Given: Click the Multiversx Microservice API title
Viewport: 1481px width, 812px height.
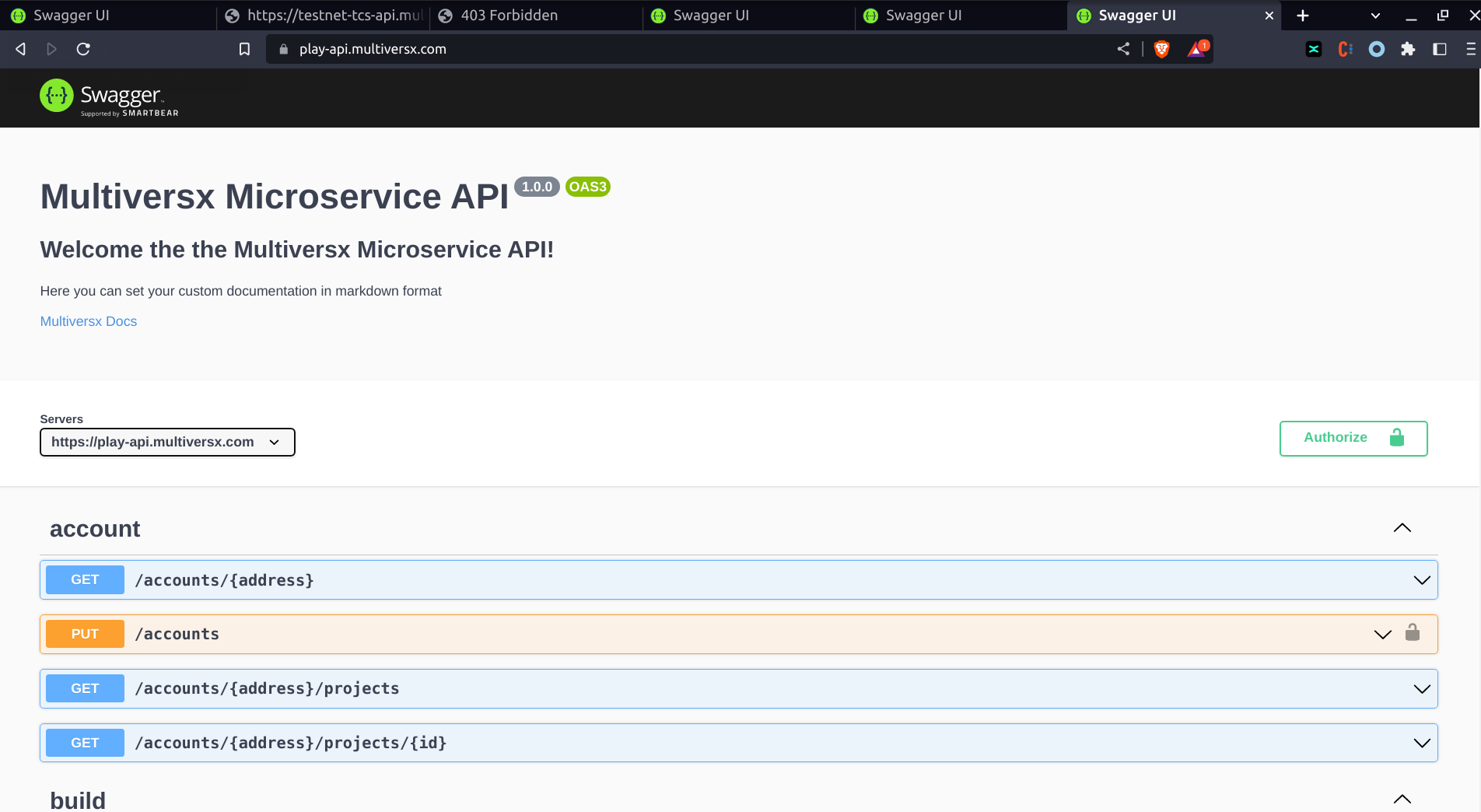Looking at the screenshot, I should pyautogui.click(x=275, y=197).
